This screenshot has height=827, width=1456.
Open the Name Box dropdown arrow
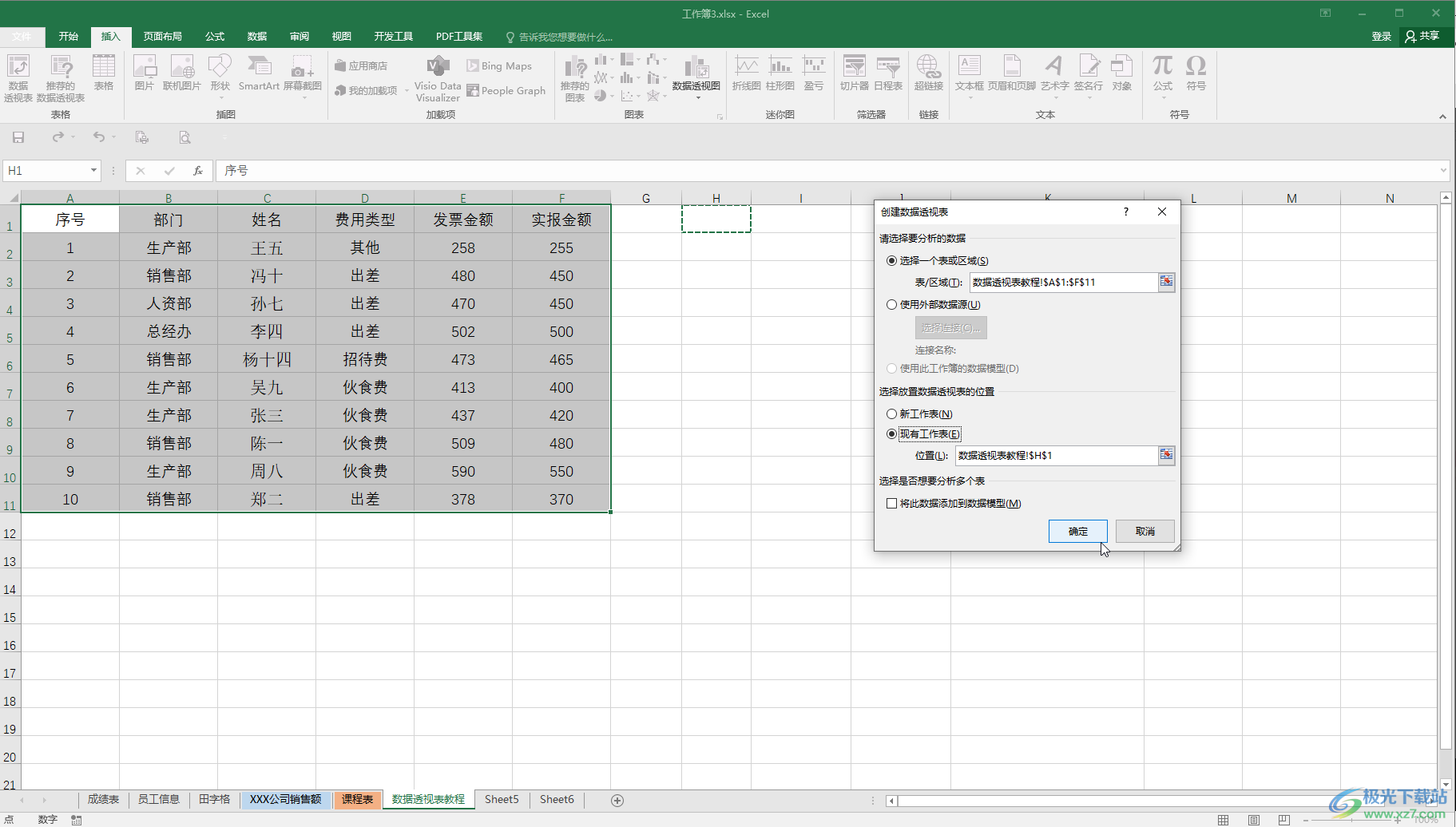[93, 170]
